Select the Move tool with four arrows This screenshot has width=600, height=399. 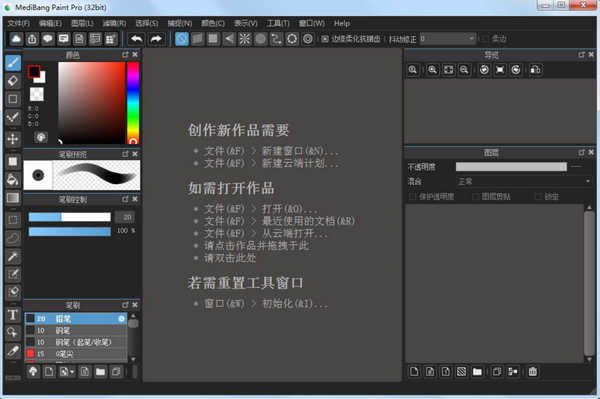pos(13,139)
